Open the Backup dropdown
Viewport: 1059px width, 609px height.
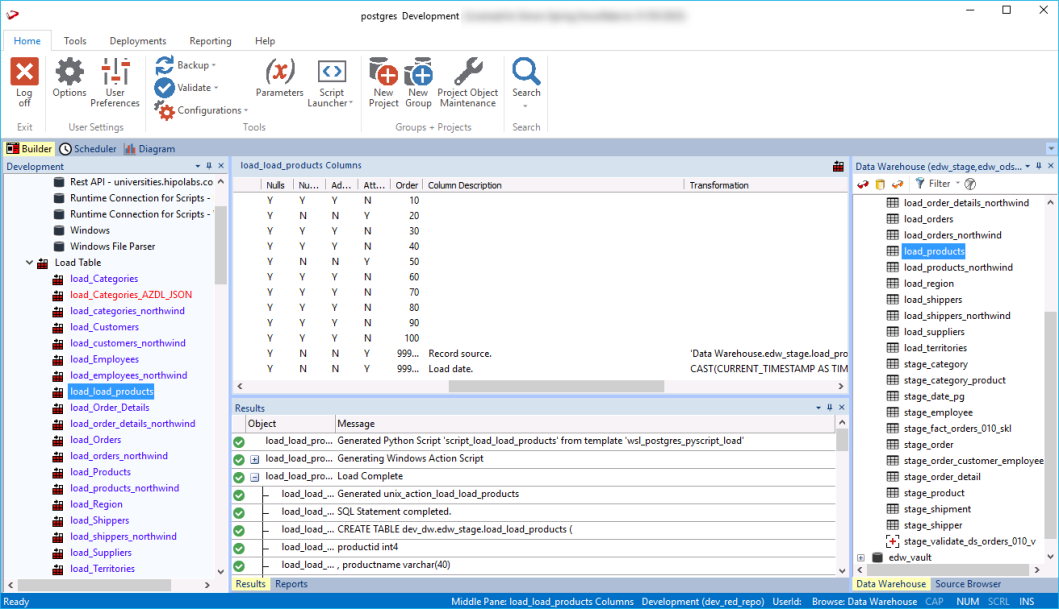(192, 65)
